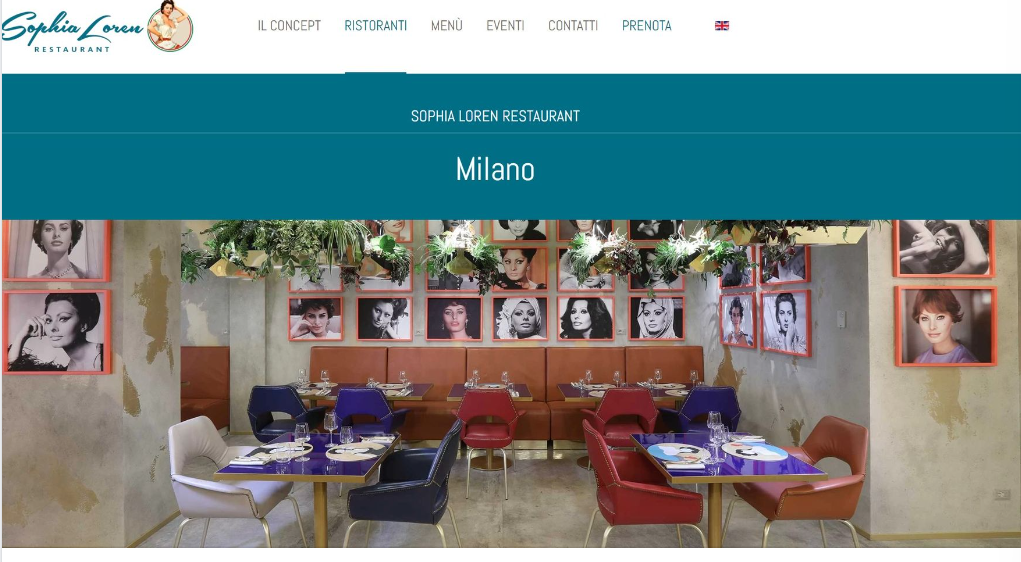Click the Sophia Loren Restaurant breadcrumb text

point(495,116)
